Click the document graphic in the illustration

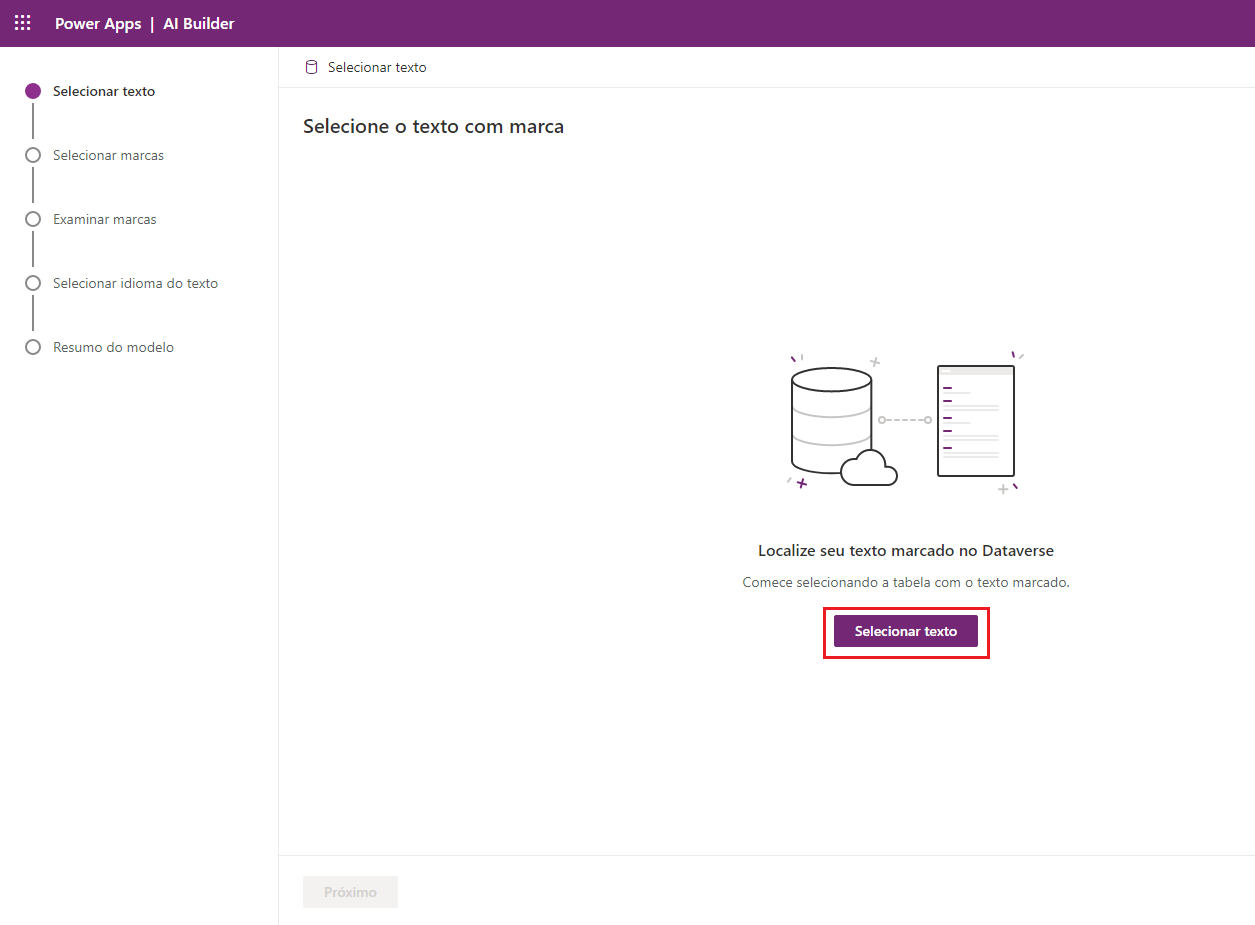tap(975, 420)
